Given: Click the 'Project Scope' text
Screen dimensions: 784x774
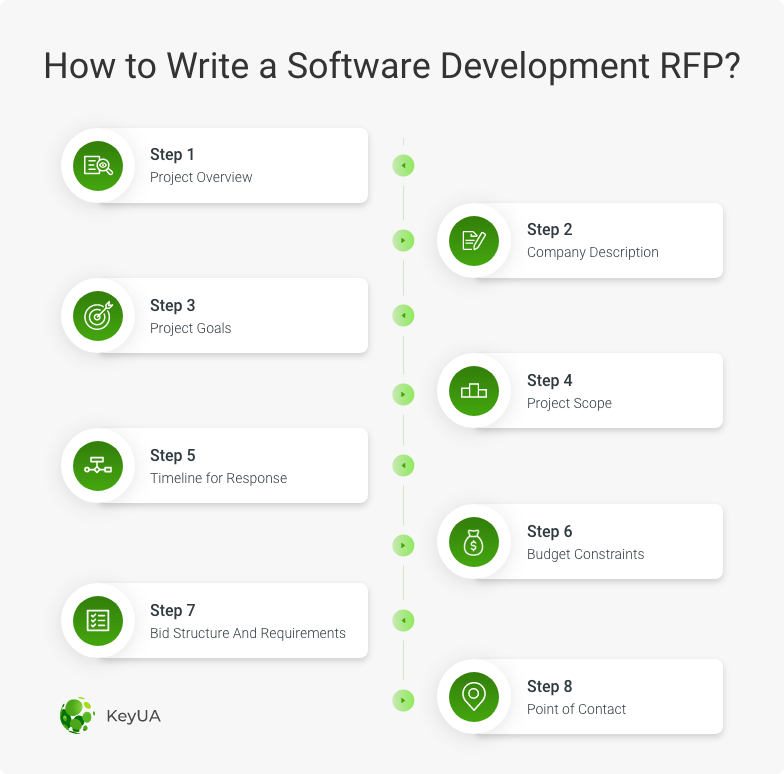Looking at the screenshot, I should pyautogui.click(x=569, y=404).
